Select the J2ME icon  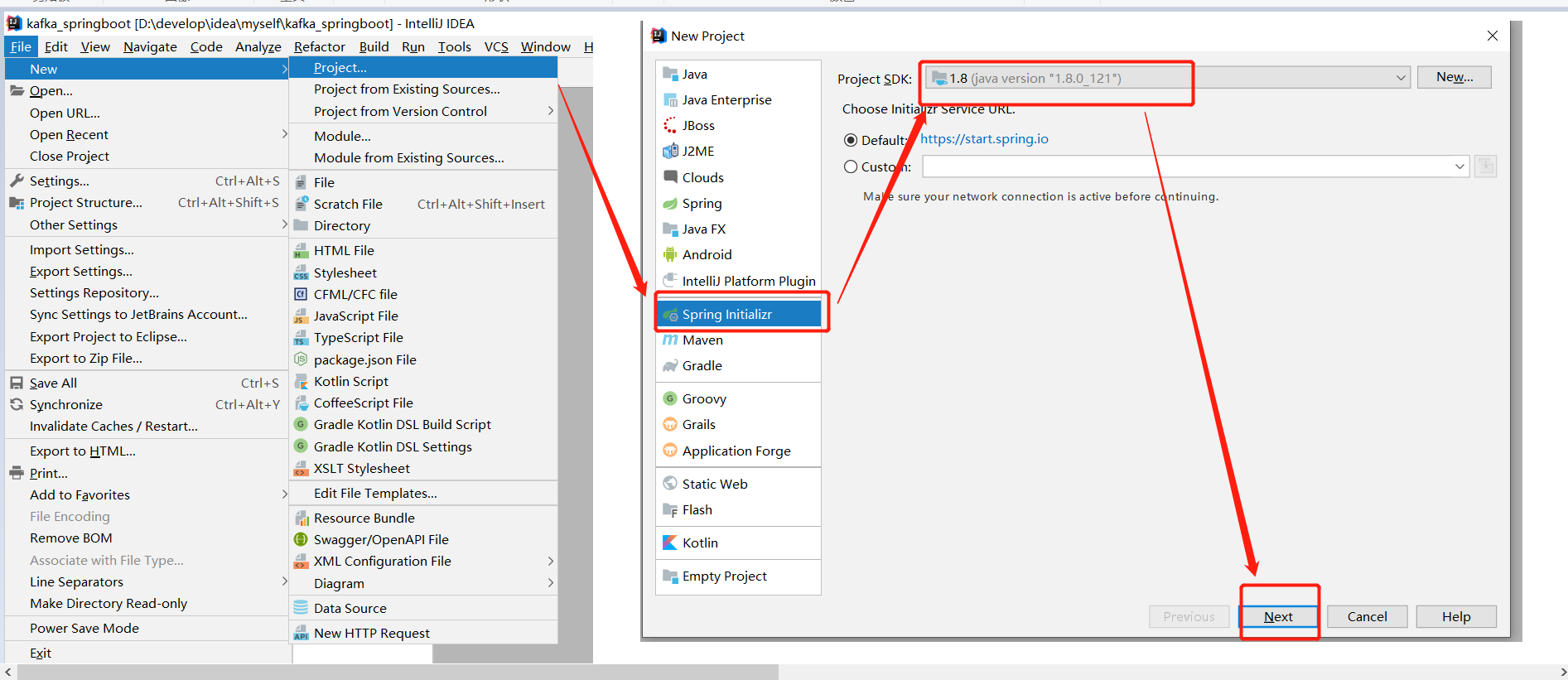pos(670,151)
